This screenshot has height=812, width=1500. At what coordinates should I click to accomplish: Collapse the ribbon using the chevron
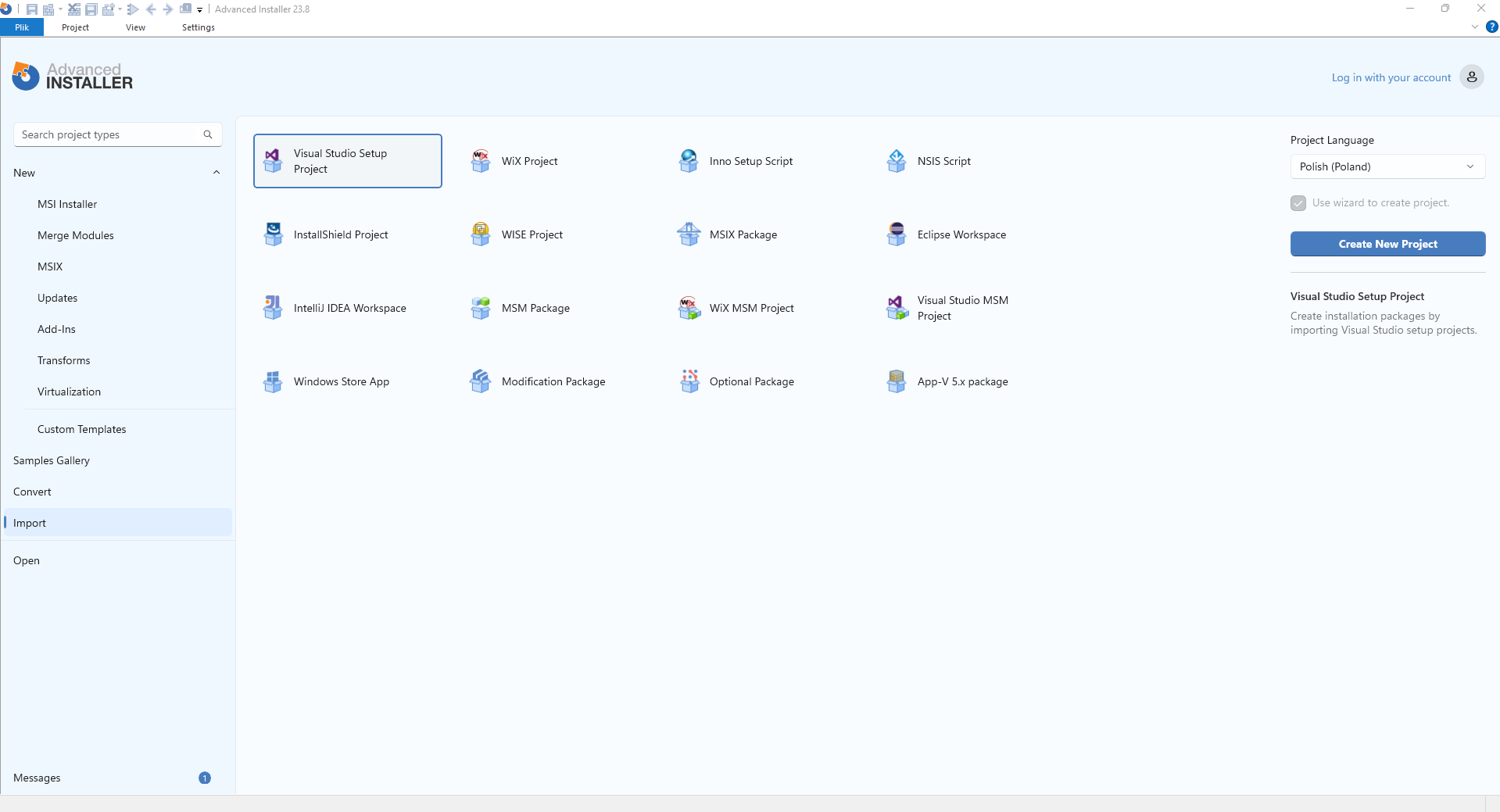[1475, 27]
